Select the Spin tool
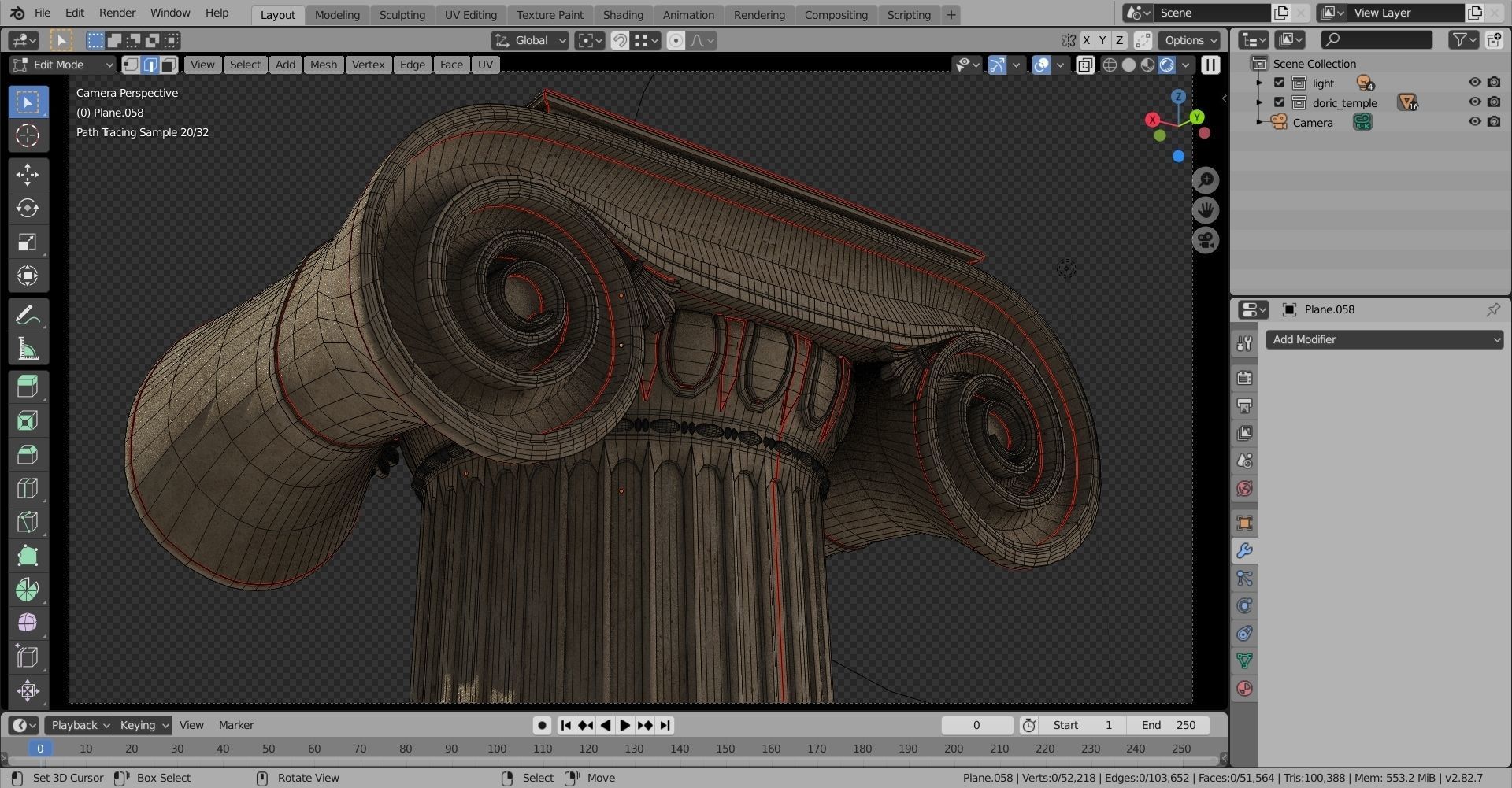The height and width of the screenshot is (788, 1512). [28, 590]
